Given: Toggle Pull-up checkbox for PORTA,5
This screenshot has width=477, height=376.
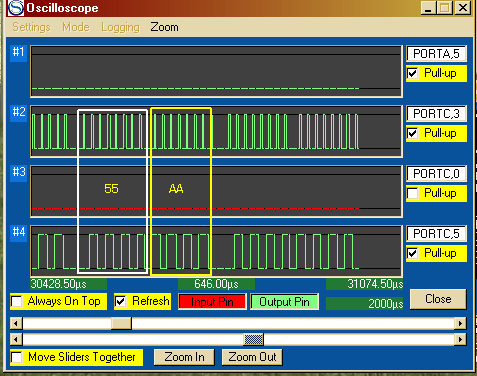Looking at the screenshot, I should click(413, 73).
